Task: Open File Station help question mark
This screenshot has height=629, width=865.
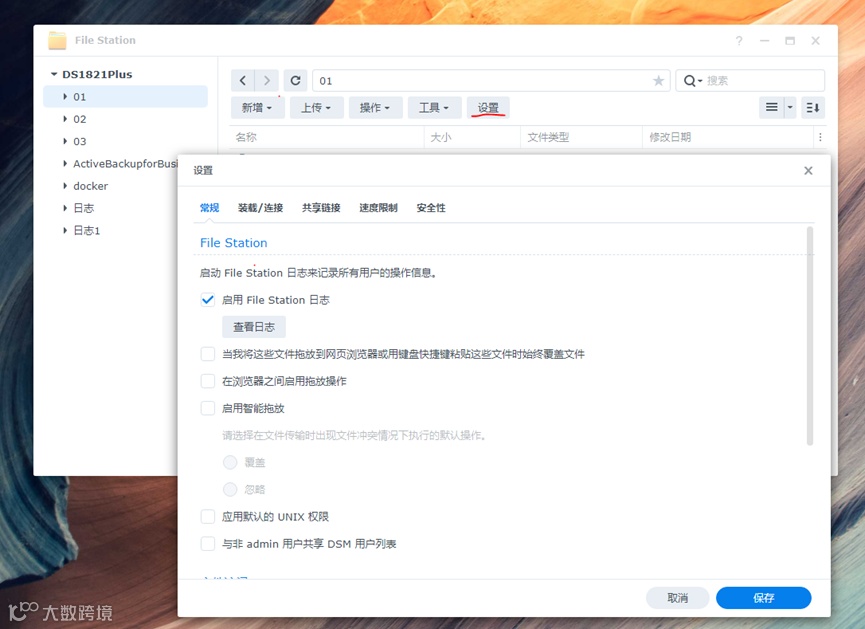Action: tap(739, 41)
